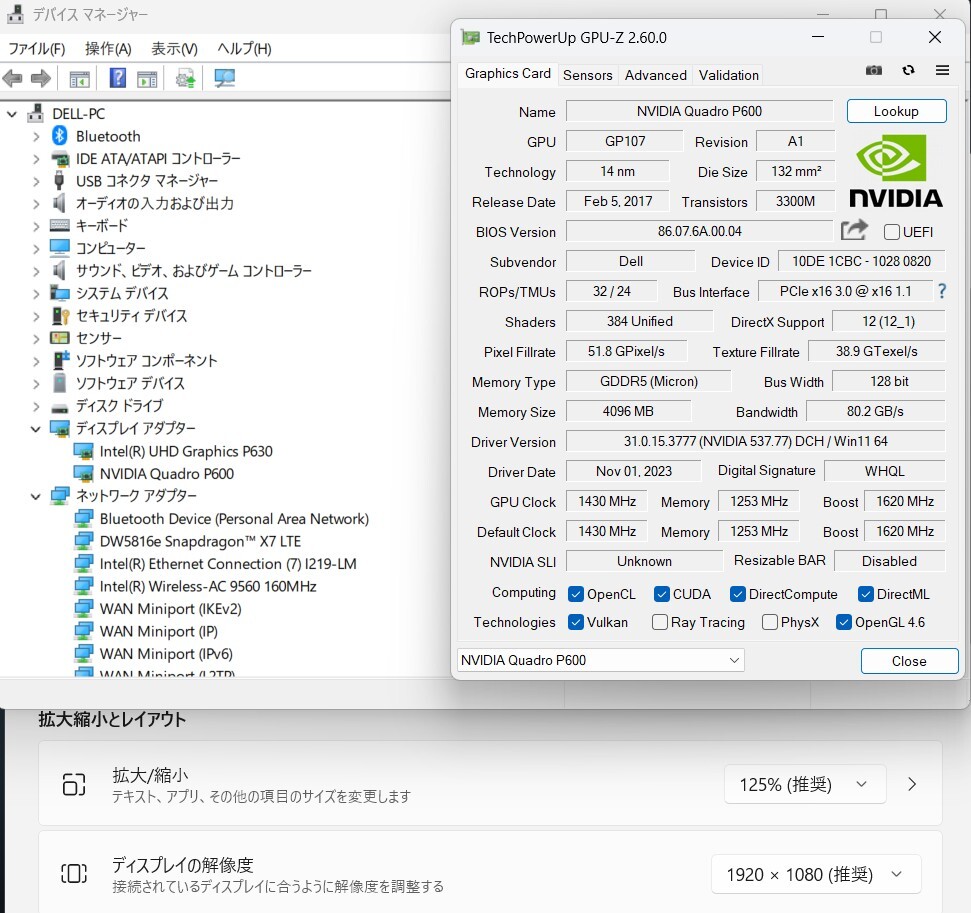Toggle the OpenCL checkbox
The width and height of the screenshot is (971, 913).
click(575, 595)
